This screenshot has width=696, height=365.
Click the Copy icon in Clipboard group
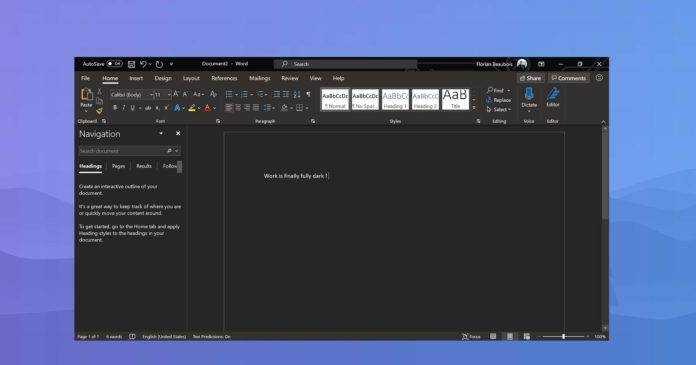(99, 101)
